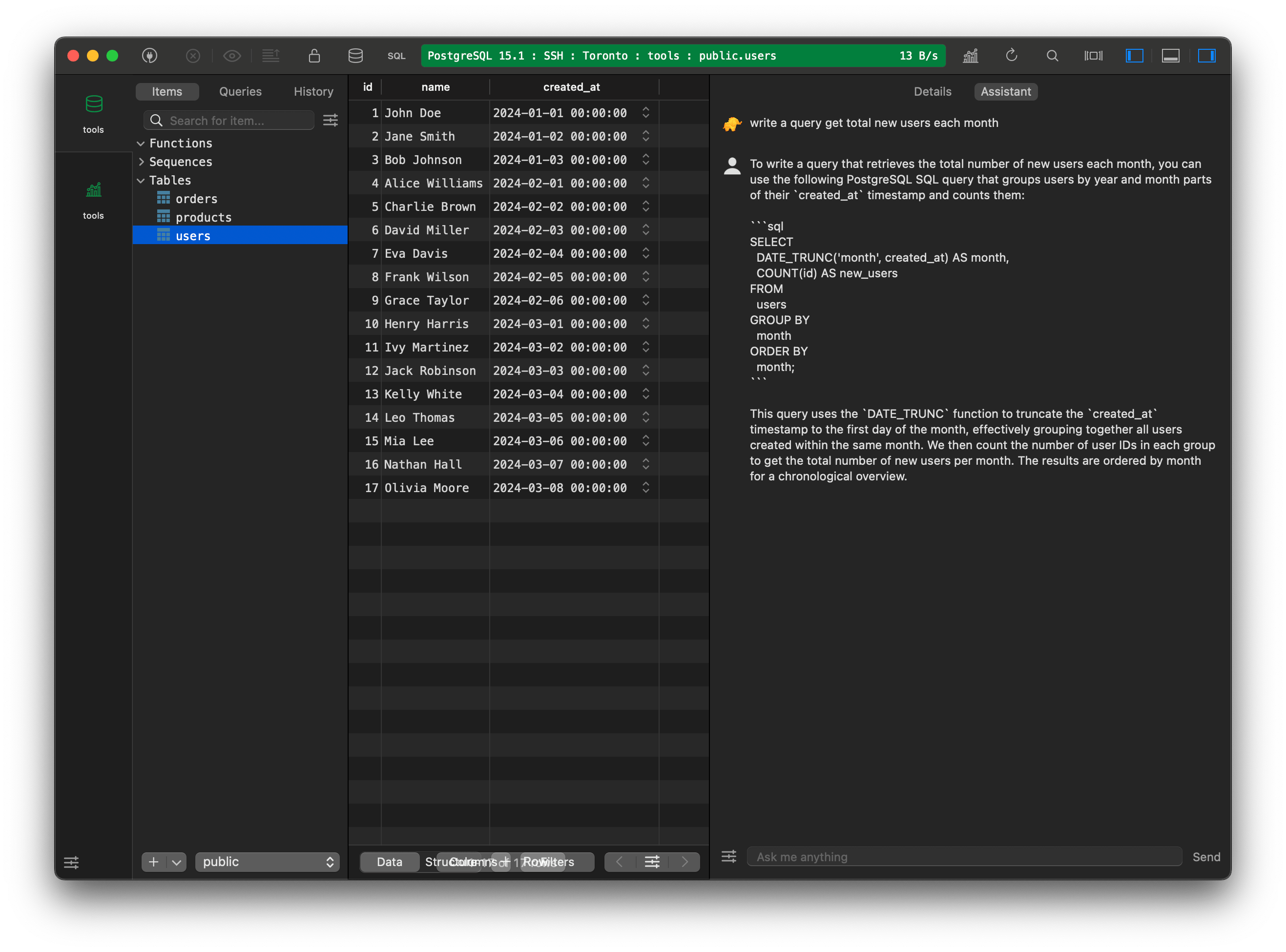
Task: Click the id column header
Action: click(x=367, y=87)
